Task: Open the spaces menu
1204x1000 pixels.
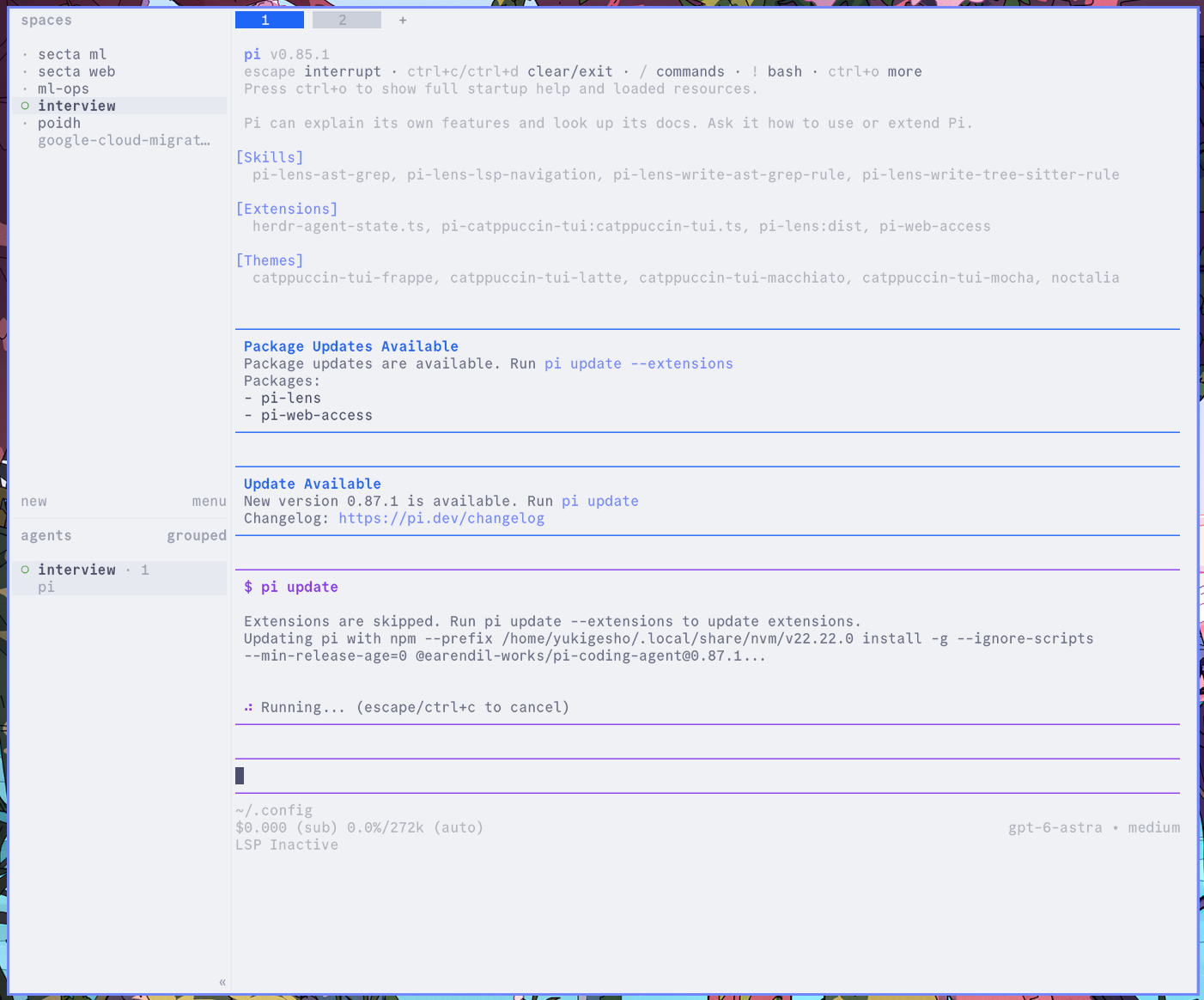Action: 210,501
